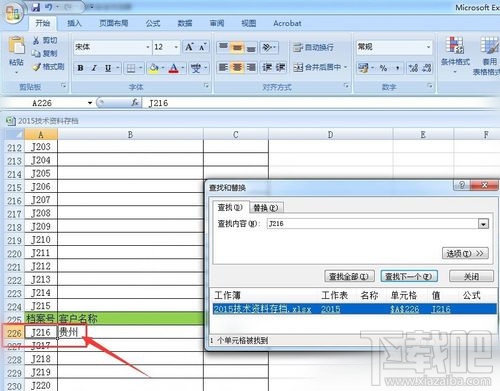500x391 pixels.
Task: Enable wrap text (自动换行)
Action: (x=313, y=47)
